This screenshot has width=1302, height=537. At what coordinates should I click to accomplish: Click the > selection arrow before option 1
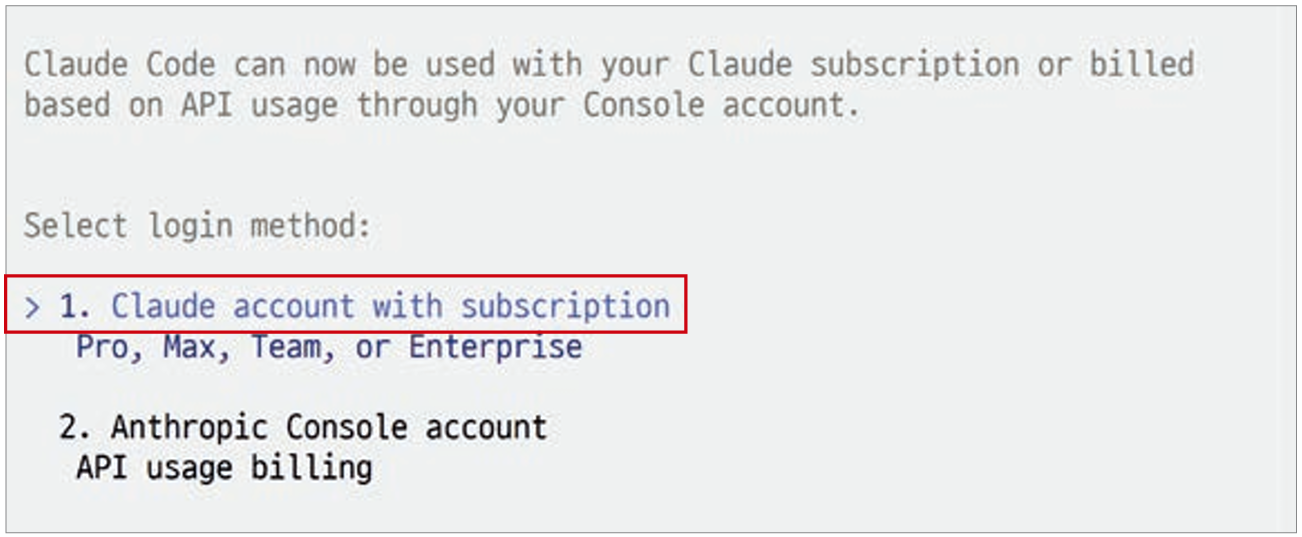pyautogui.click(x=33, y=306)
